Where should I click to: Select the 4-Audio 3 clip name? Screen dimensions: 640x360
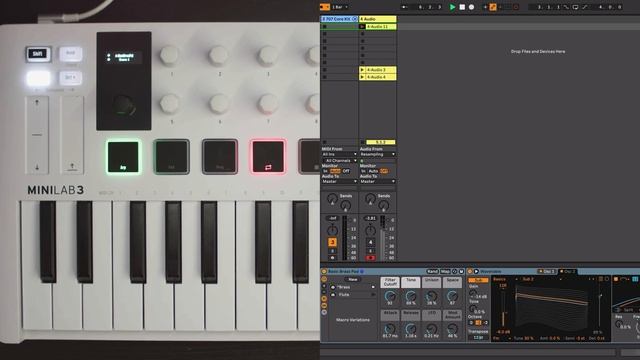coord(380,70)
